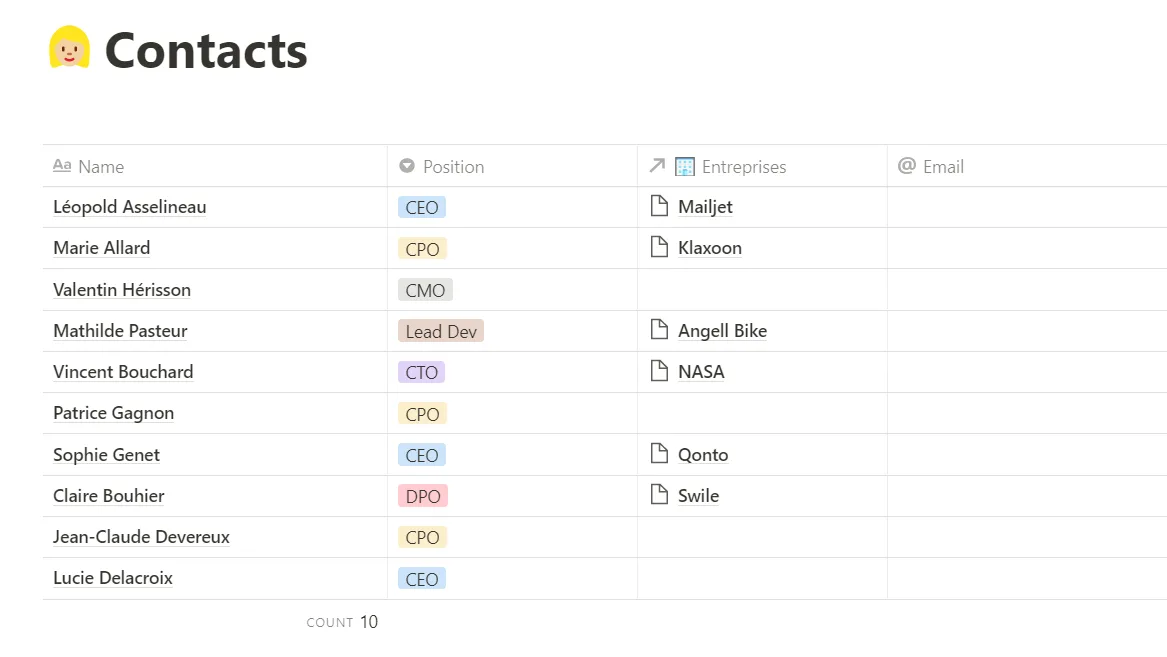Click the page icon beside Mailjet
Screen dimensions: 1167x657
659,207
